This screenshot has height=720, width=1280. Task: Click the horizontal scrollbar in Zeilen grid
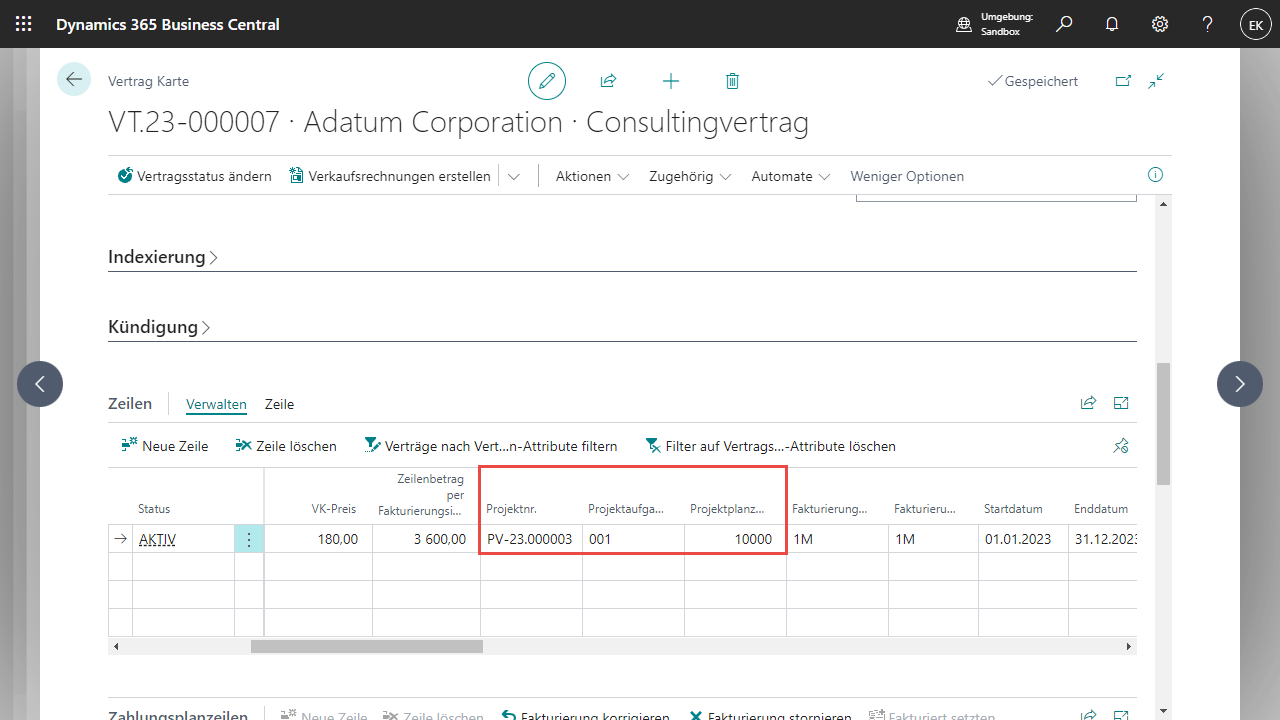(366, 647)
